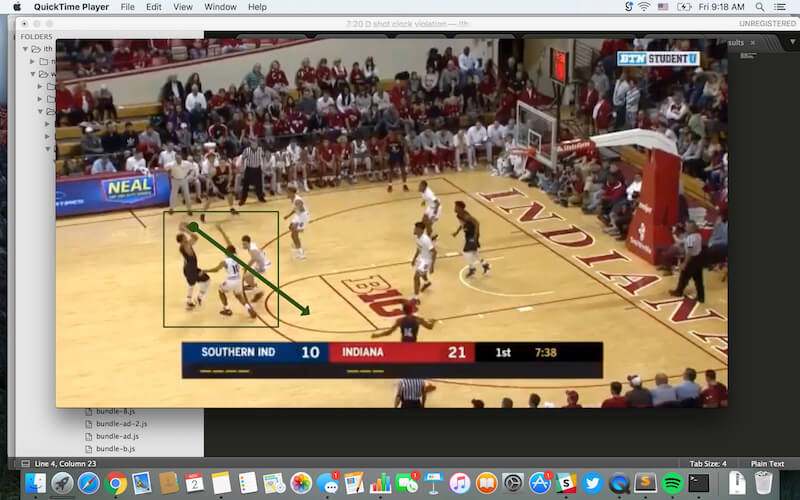Open Numbers from the Dock

[381, 483]
